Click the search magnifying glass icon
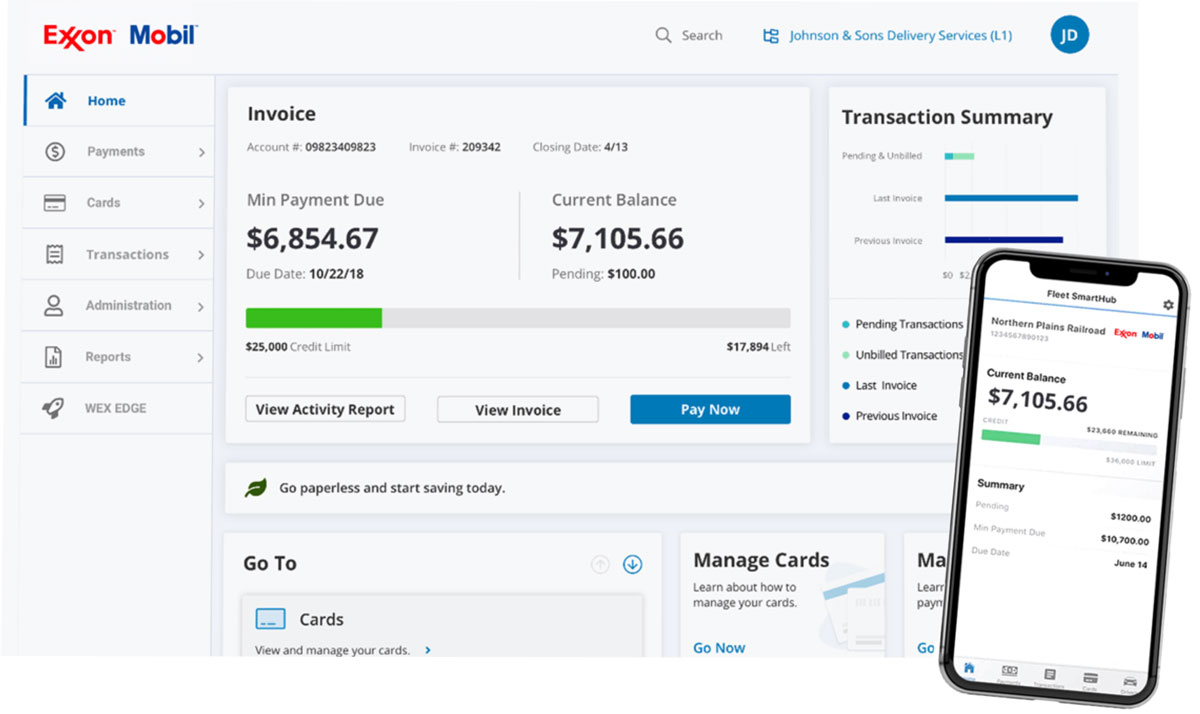This screenshot has width=1200, height=714. pos(663,35)
